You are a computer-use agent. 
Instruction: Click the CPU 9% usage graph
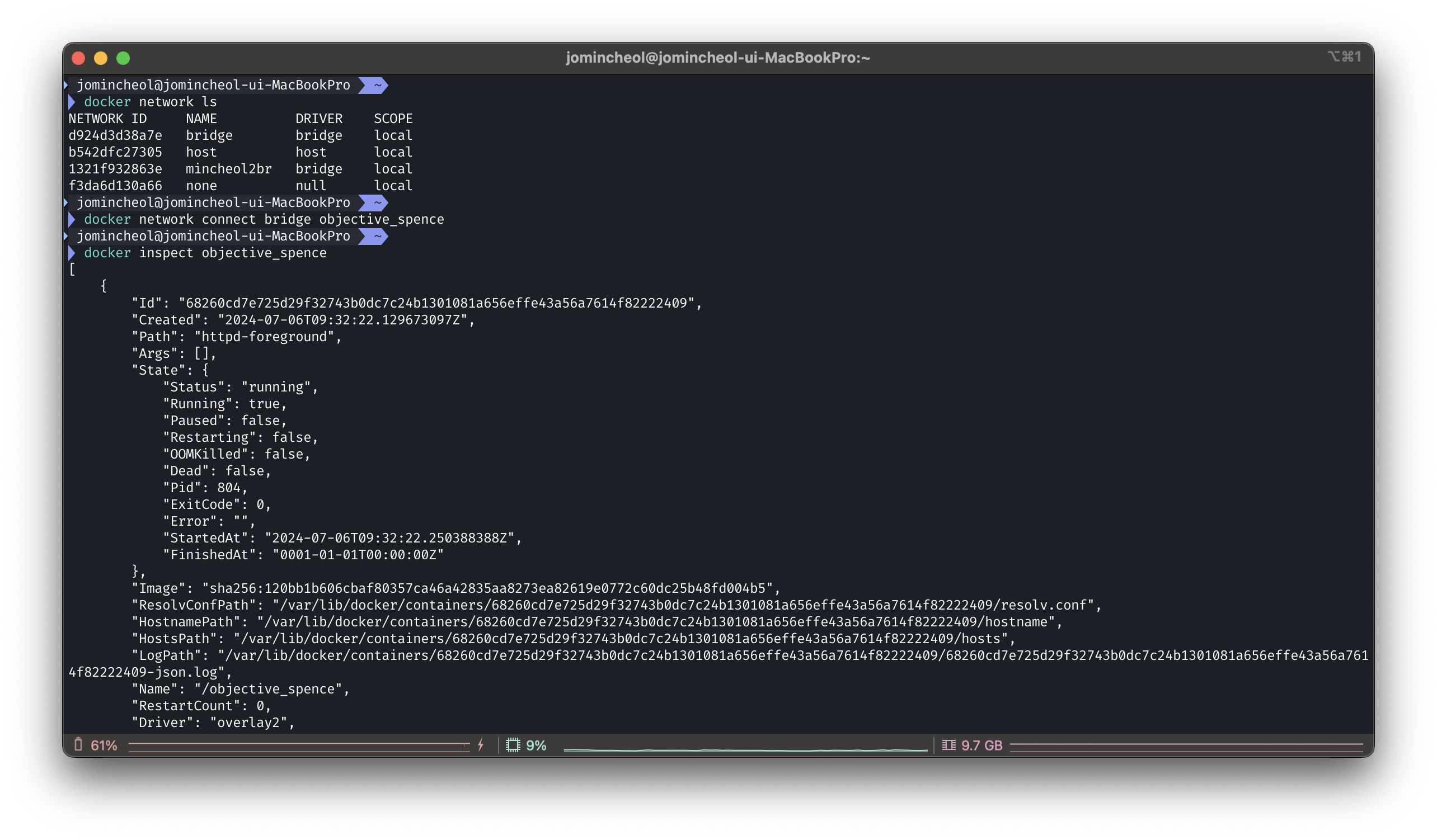point(745,748)
